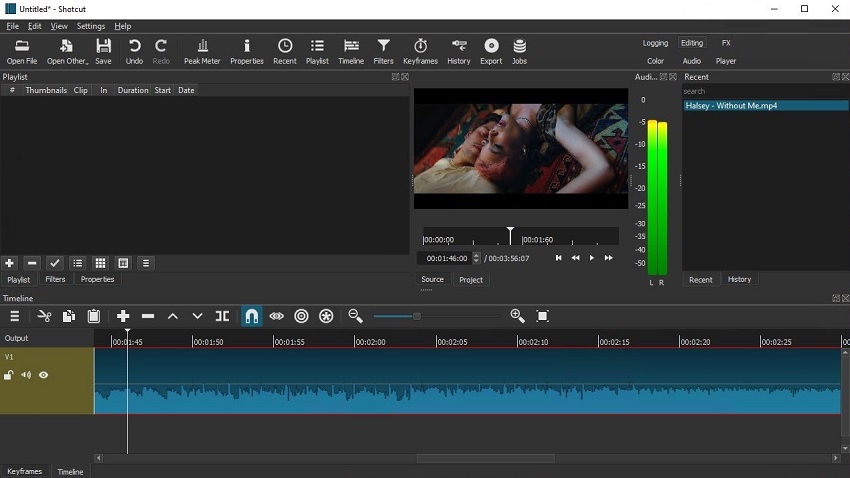
Task: Open the Filters panel from the toolbar
Action: [383, 50]
